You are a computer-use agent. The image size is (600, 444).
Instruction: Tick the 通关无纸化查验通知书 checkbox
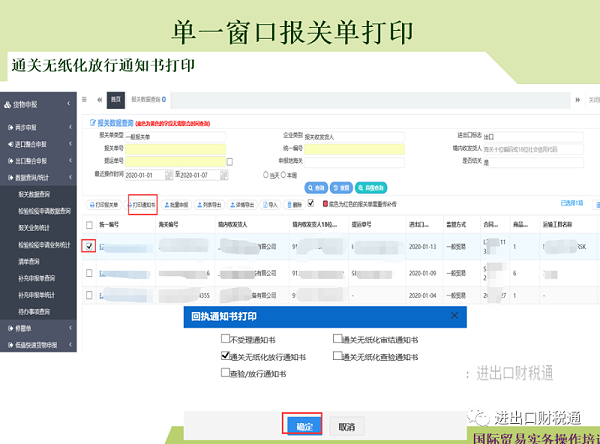pyautogui.click(x=337, y=356)
